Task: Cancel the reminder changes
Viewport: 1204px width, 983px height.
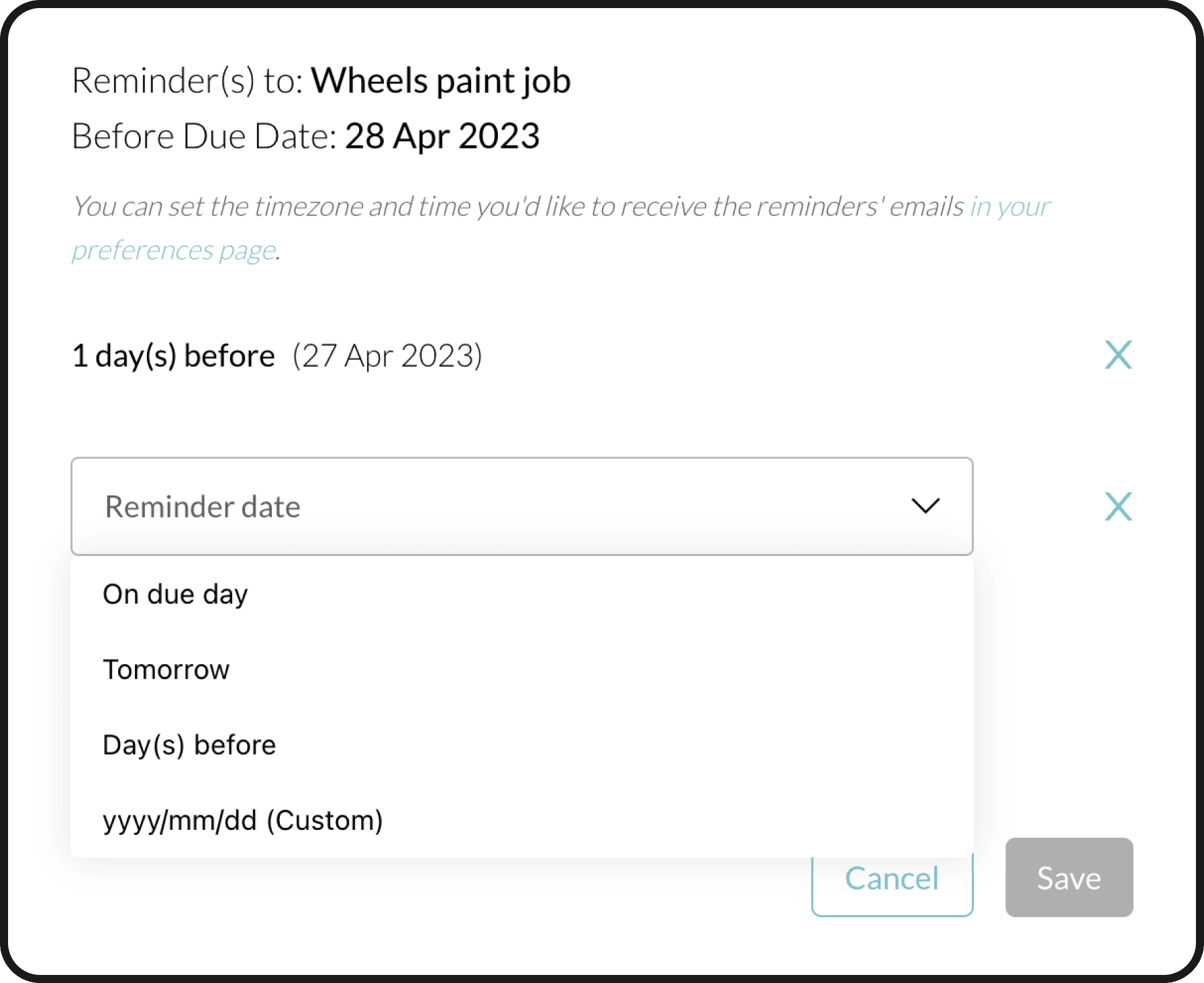Action: (x=892, y=878)
